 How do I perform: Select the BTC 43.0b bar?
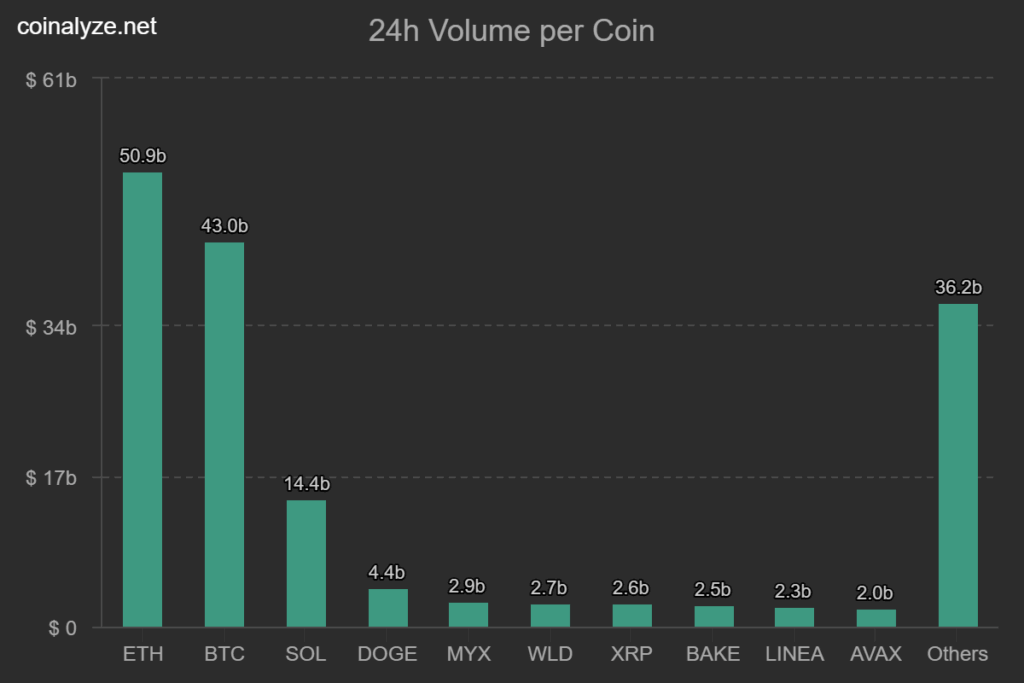tap(224, 435)
